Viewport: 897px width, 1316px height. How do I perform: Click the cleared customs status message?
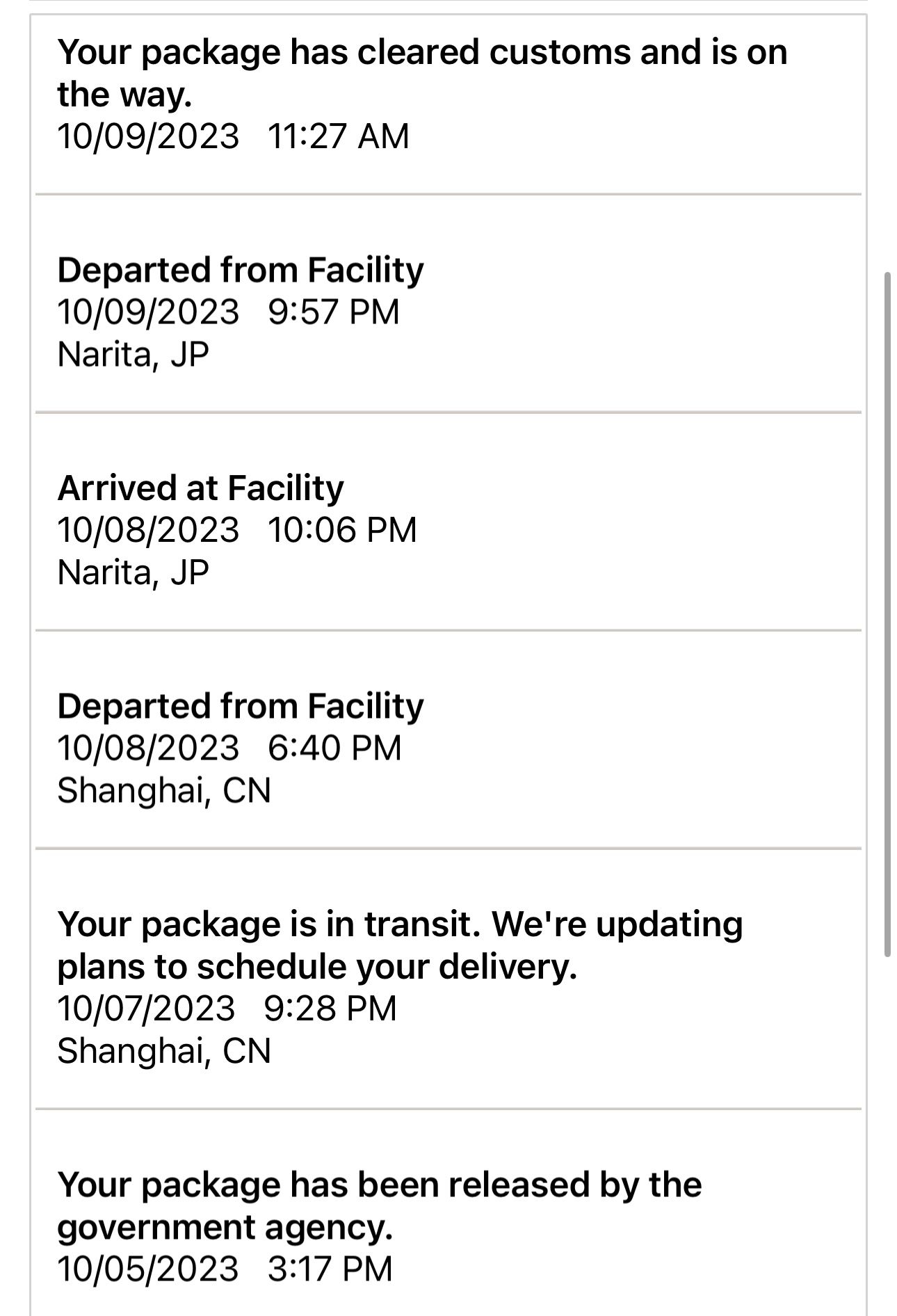421,73
